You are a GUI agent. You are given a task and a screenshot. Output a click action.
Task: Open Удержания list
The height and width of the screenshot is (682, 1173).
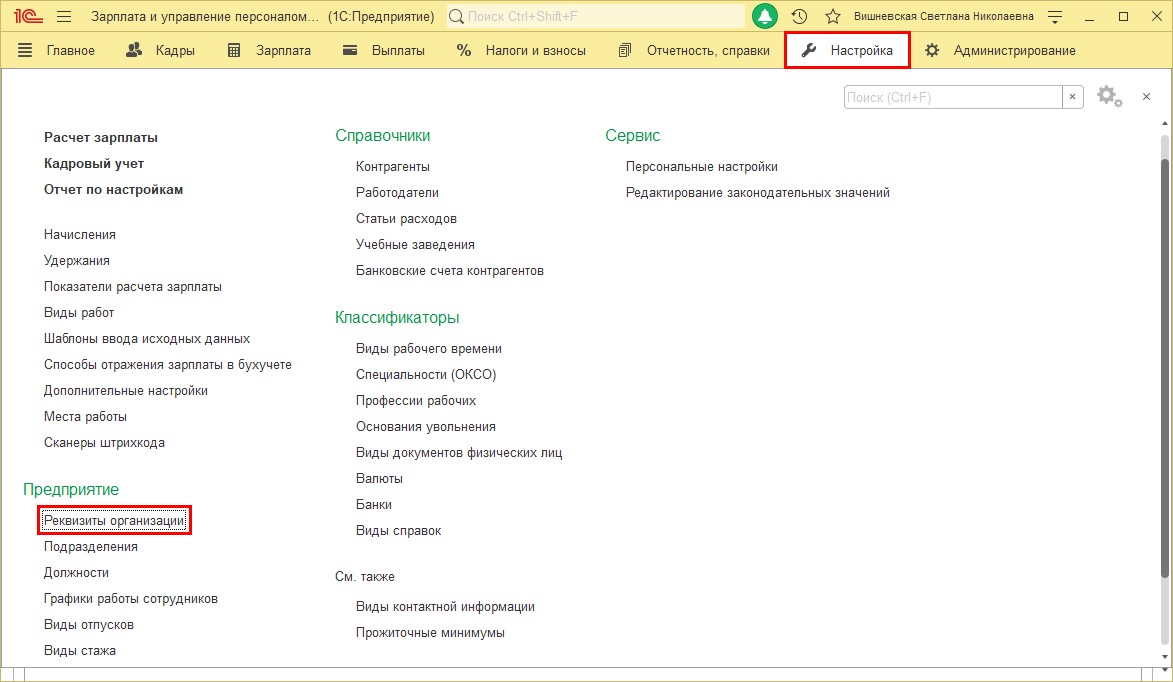(77, 261)
